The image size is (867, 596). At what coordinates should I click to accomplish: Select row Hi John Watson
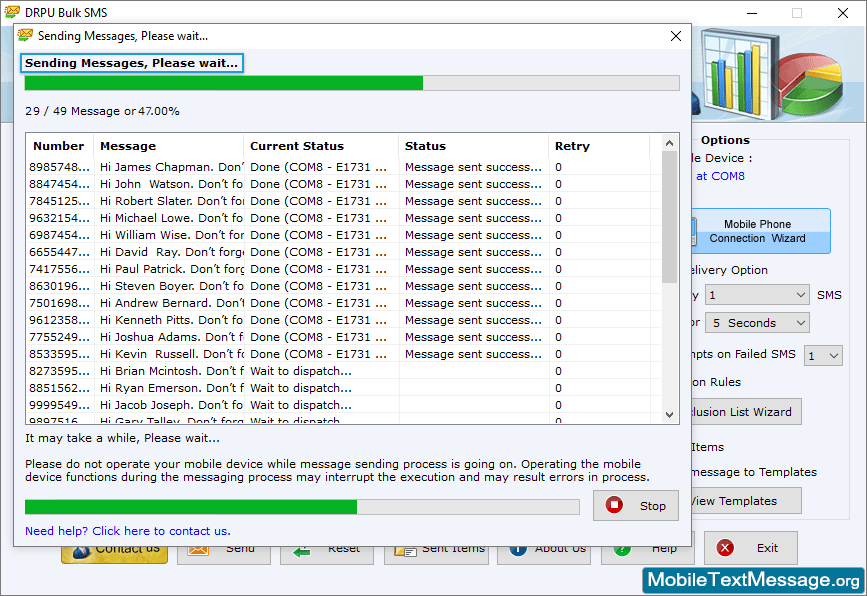[x=343, y=184]
